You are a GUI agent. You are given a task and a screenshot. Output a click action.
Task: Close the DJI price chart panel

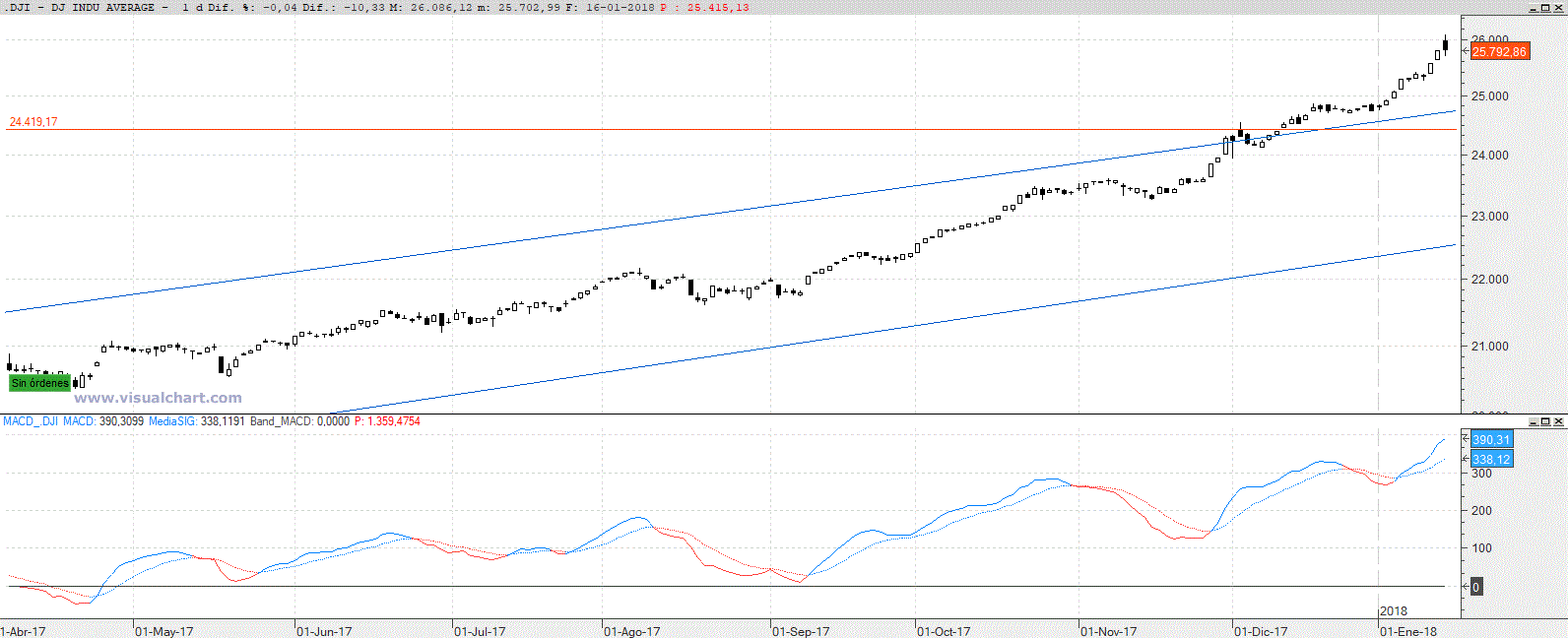pyautogui.click(x=1558, y=8)
